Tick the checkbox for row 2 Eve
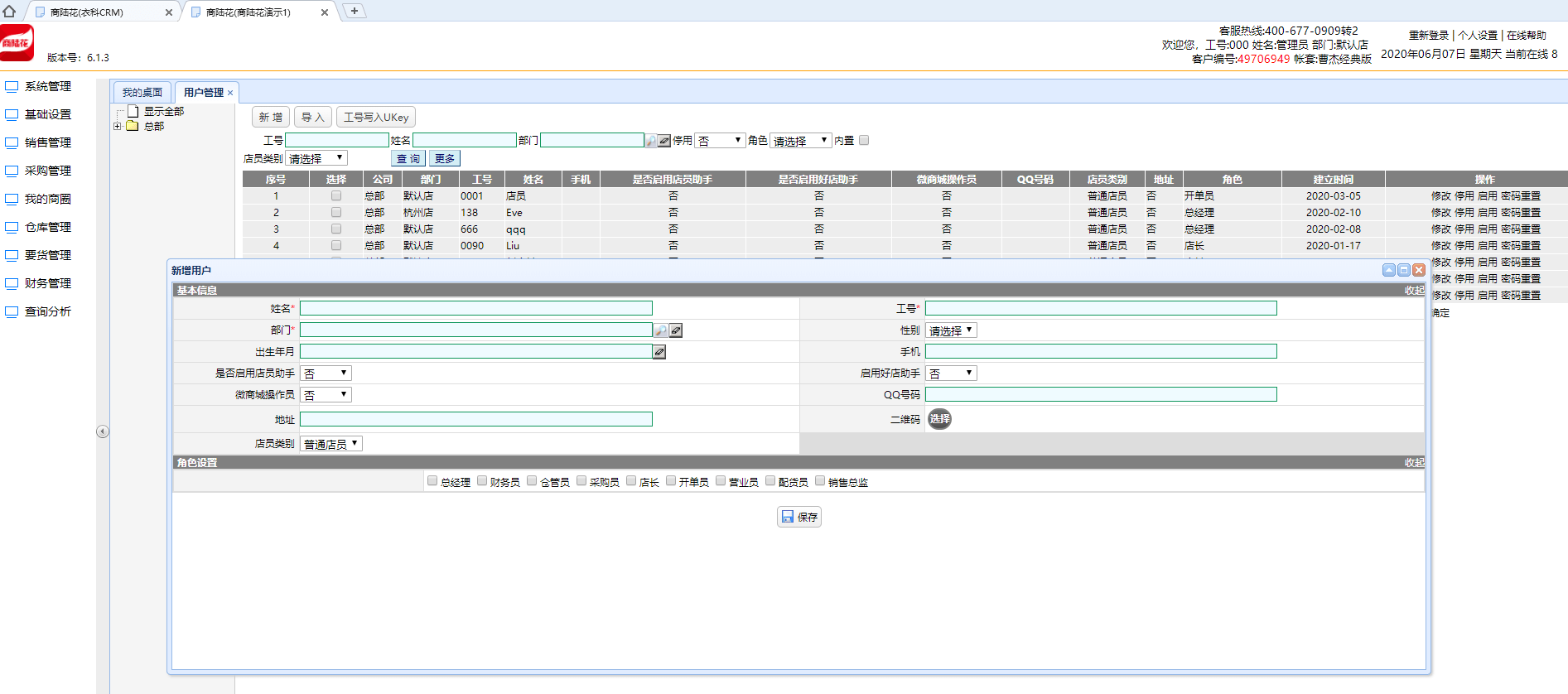 click(x=336, y=212)
